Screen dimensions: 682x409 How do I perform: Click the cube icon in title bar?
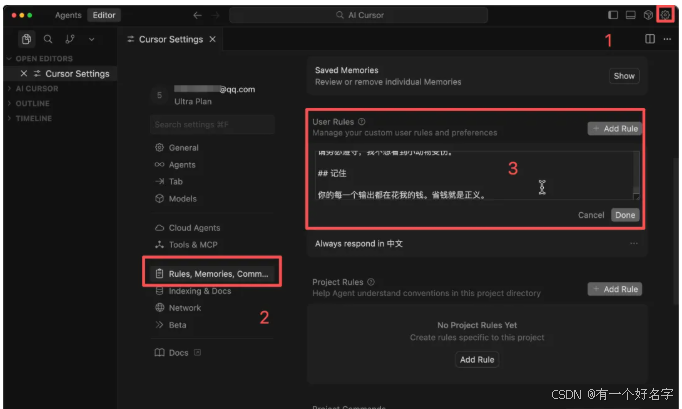(648, 15)
